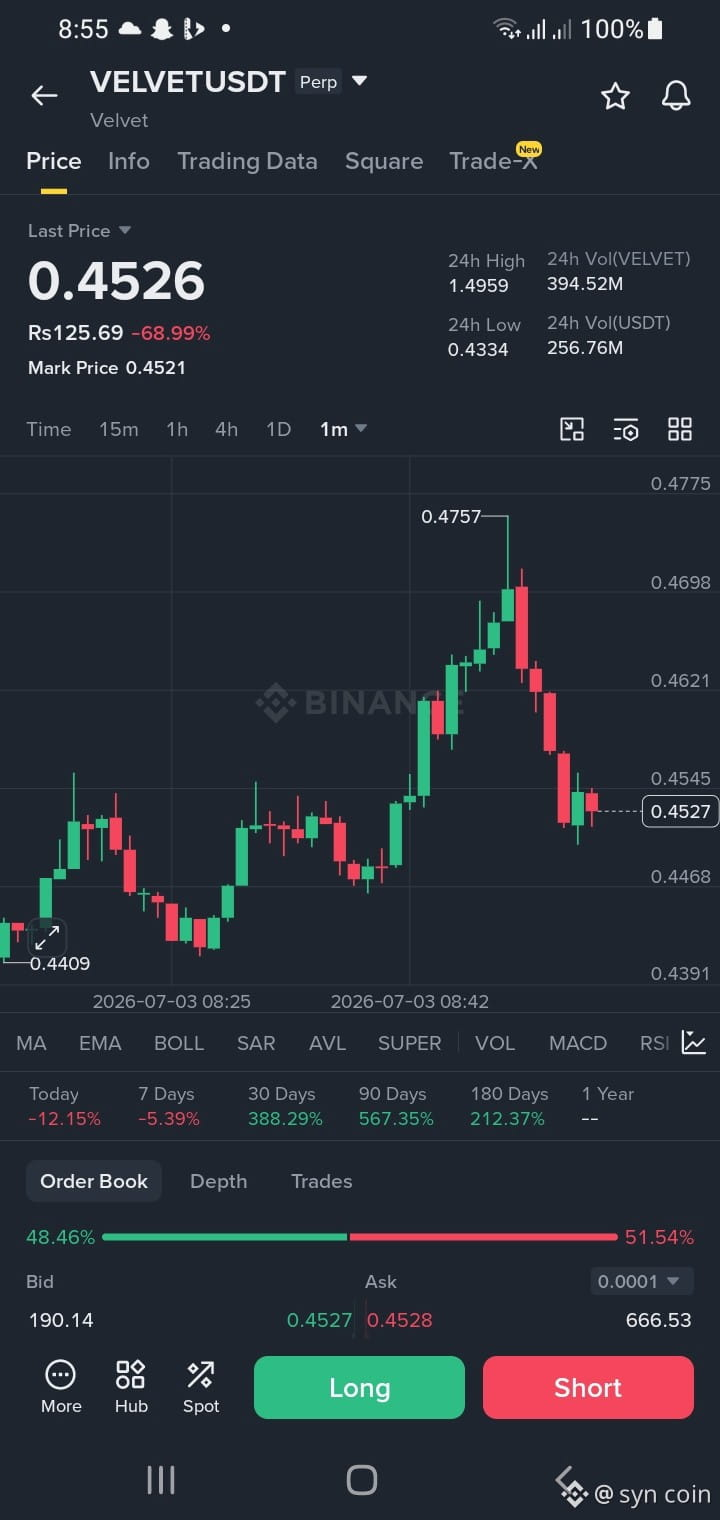Open the More menu icon

click(x=61, y=1387)
